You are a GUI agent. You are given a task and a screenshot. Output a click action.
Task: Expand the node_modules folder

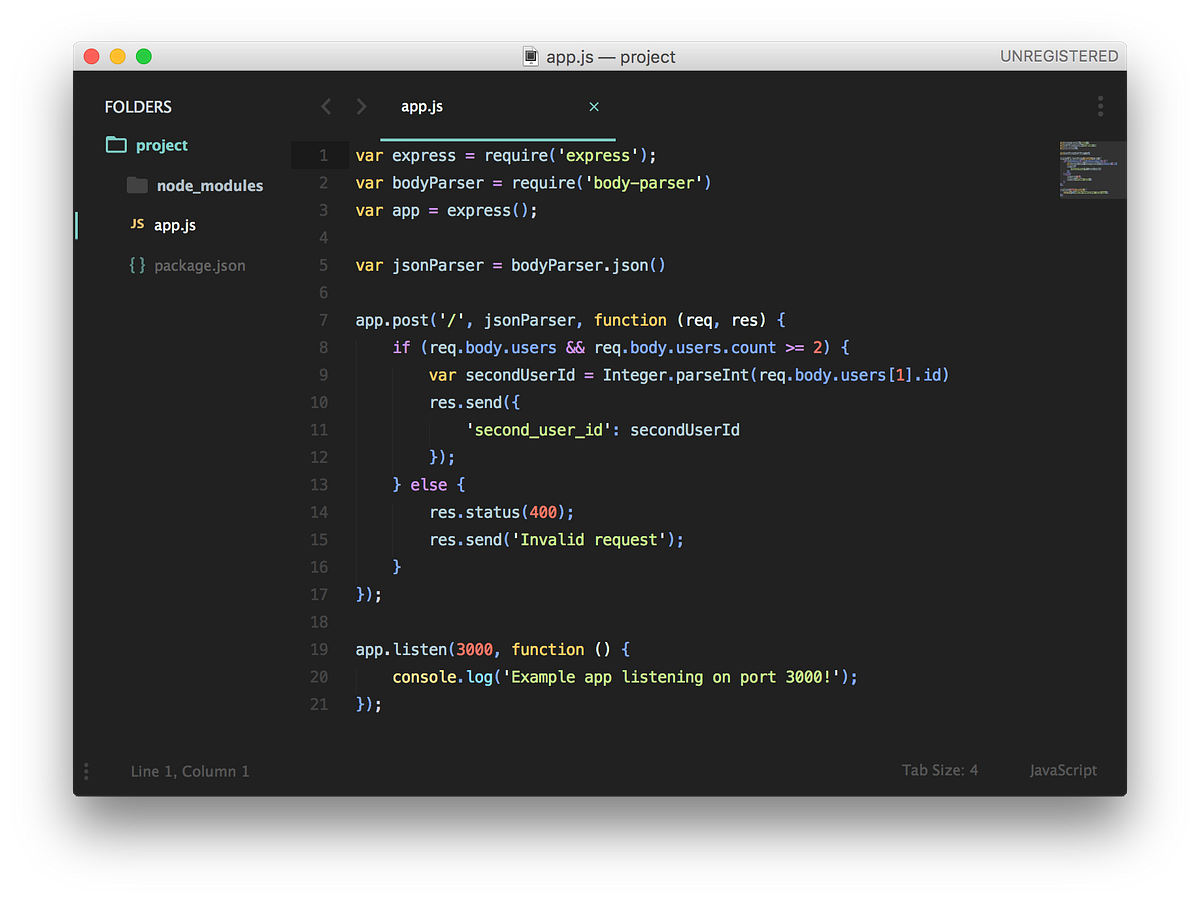[210, 185]
